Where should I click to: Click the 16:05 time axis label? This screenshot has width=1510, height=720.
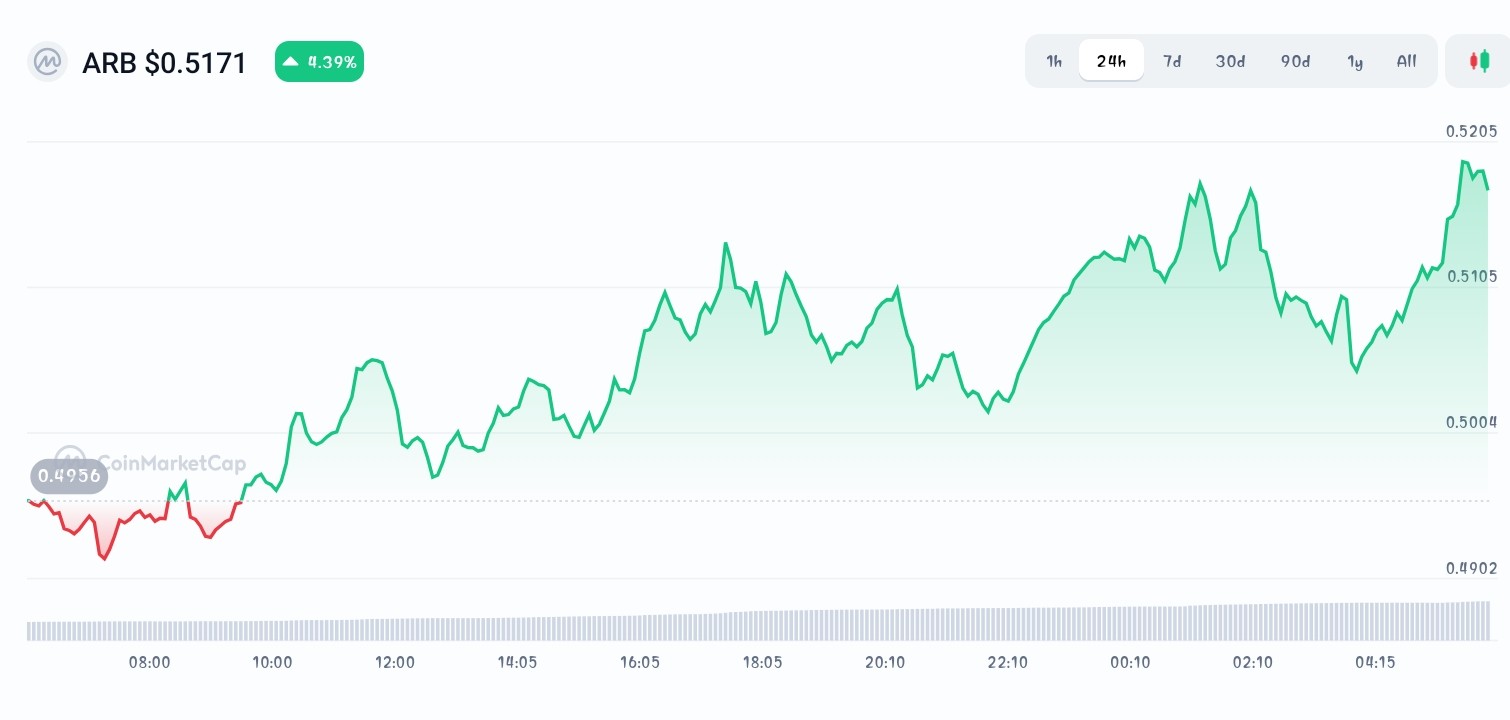640,662
